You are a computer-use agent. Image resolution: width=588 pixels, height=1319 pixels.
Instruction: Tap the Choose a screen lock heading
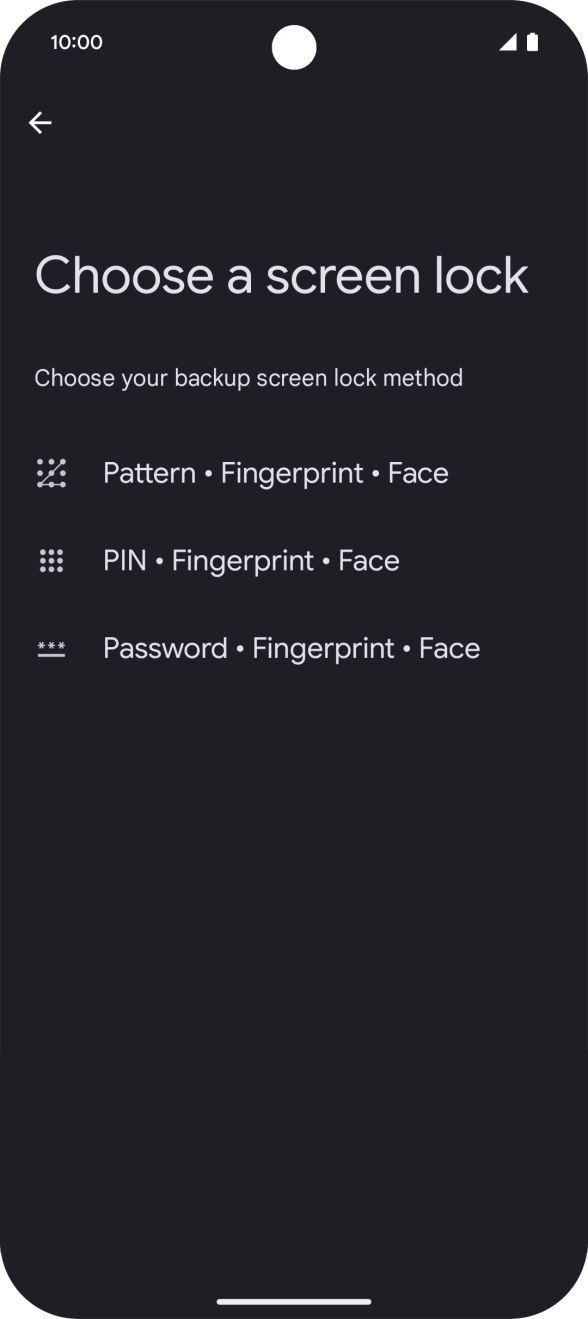pos(281,273)
